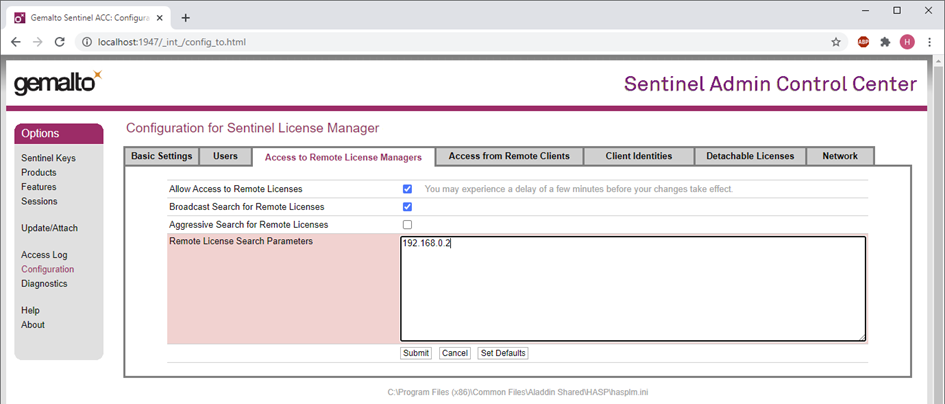This screenshot has height=404, width=945.
Task: Reload the page with the refresh icon
Action: (59, 42)
